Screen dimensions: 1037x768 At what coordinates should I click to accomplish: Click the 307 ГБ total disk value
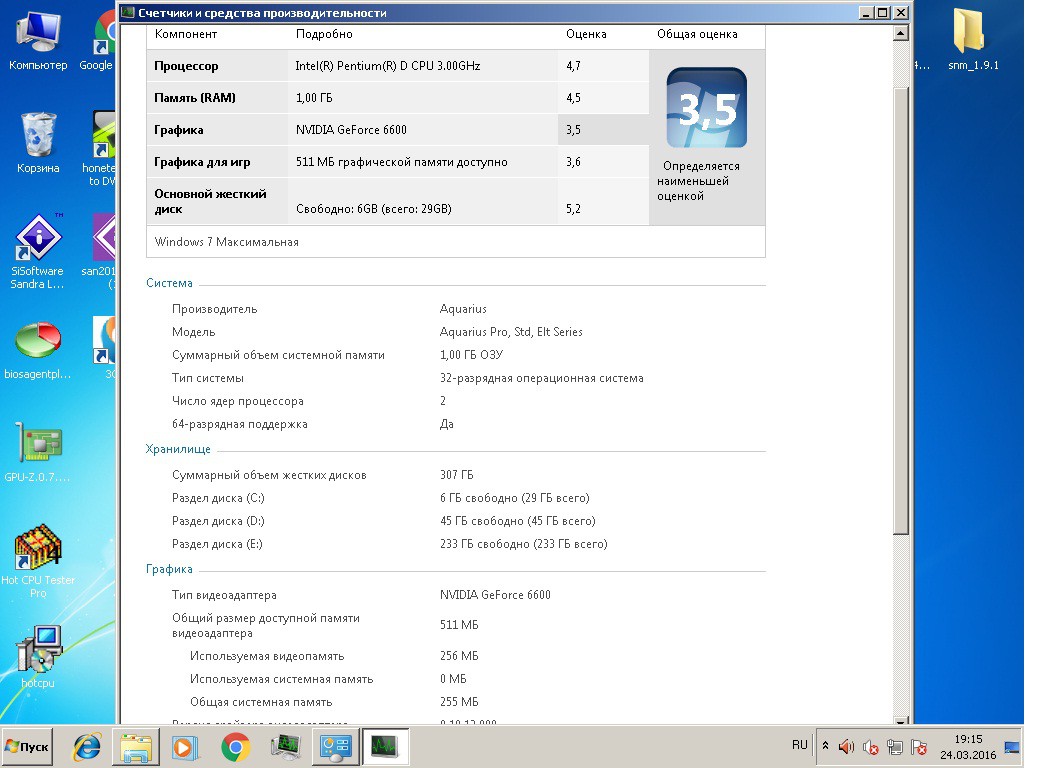tap(456, 475)
